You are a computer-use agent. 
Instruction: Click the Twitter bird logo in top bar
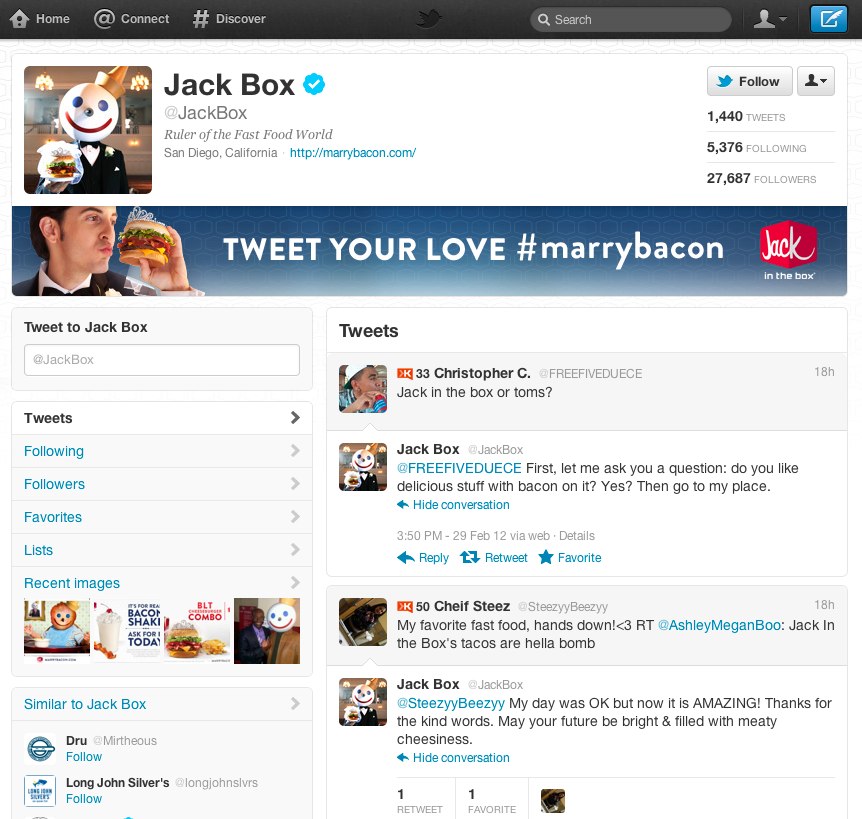(430, 19)
